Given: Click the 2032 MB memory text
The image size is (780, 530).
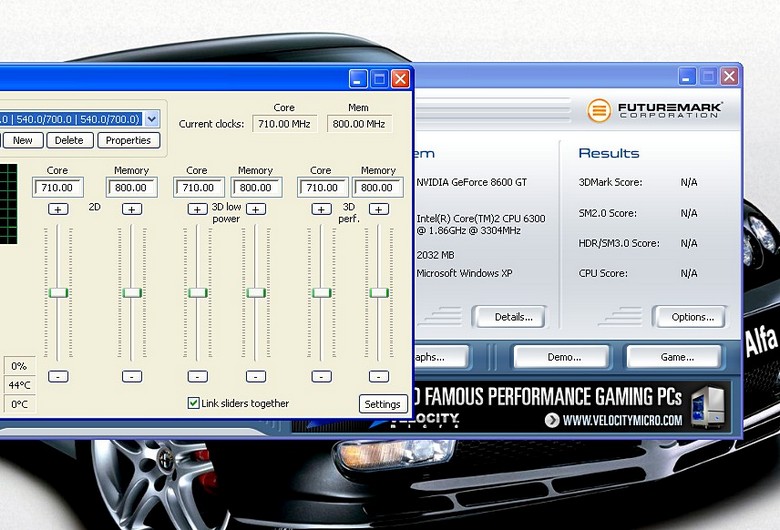Looking at the screenshot, I should click(x=435, y=255).
